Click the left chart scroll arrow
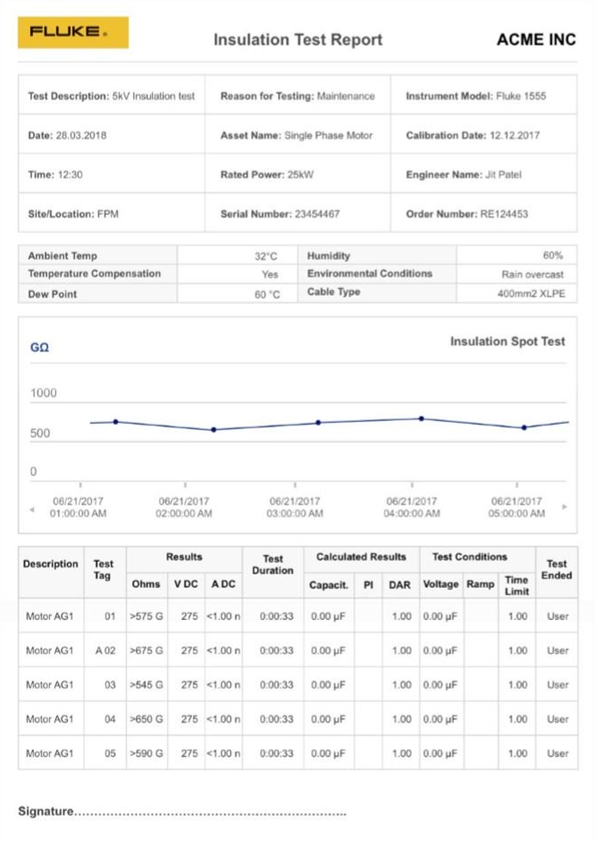 [32, 509]
